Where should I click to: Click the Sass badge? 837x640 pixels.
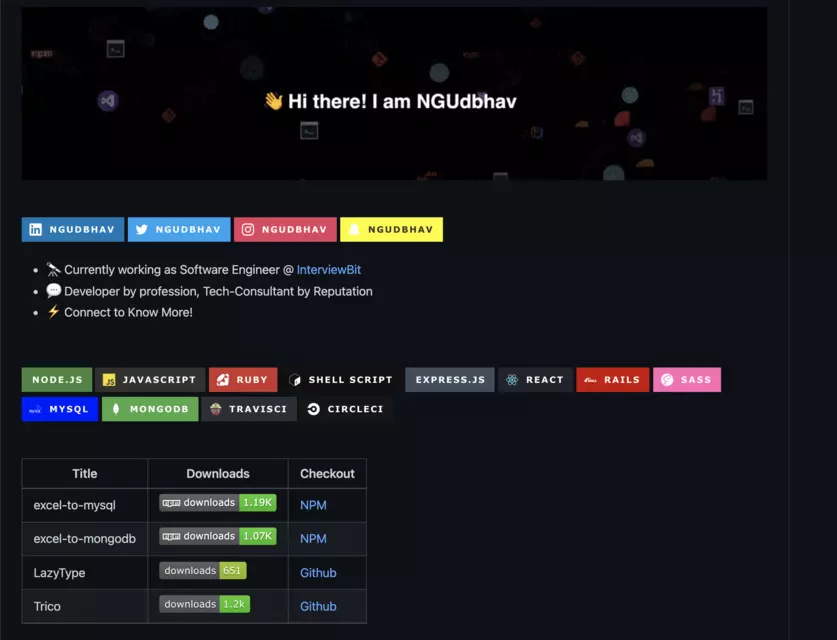687,380
